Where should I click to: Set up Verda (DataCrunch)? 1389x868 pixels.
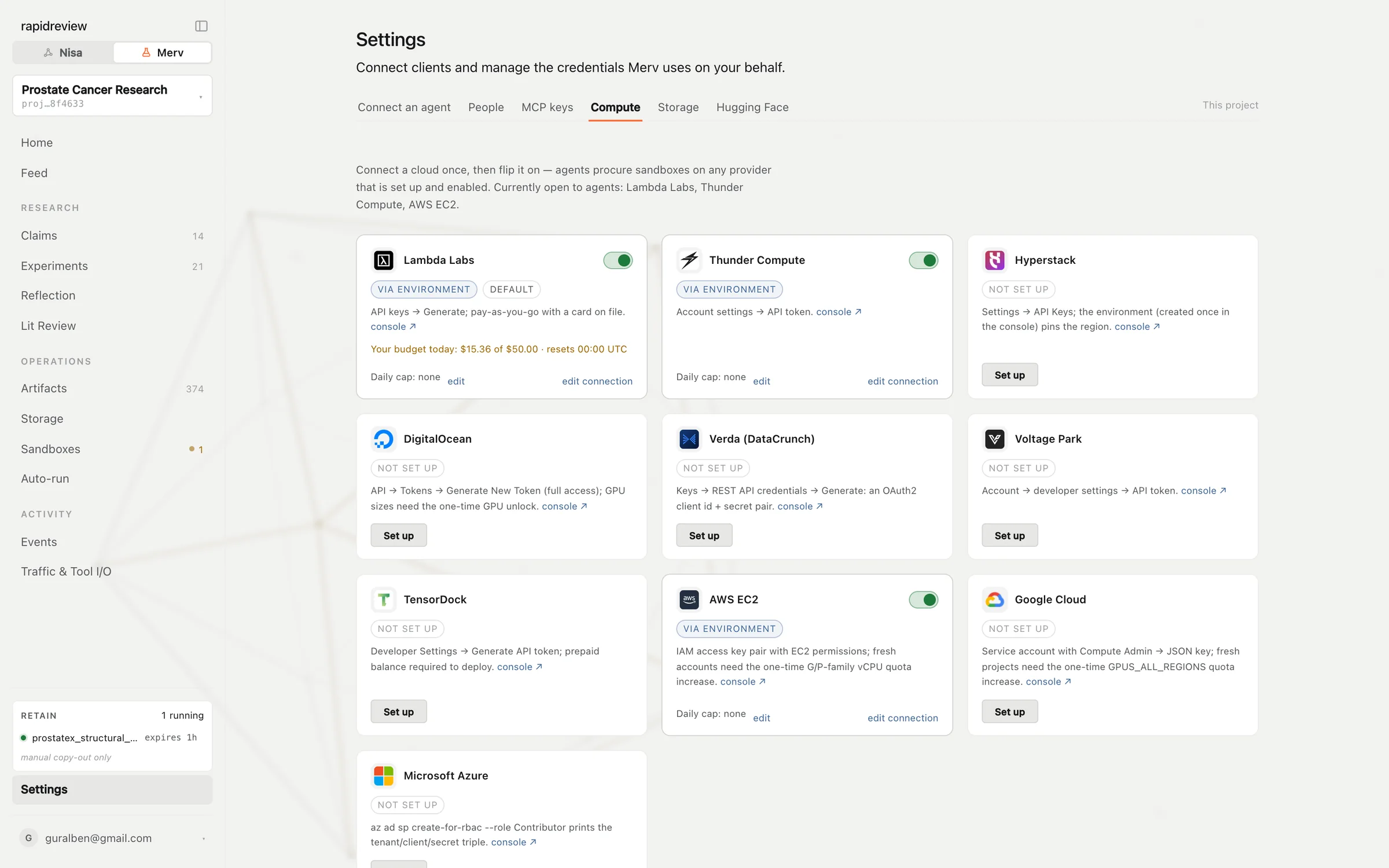[704, 535]
